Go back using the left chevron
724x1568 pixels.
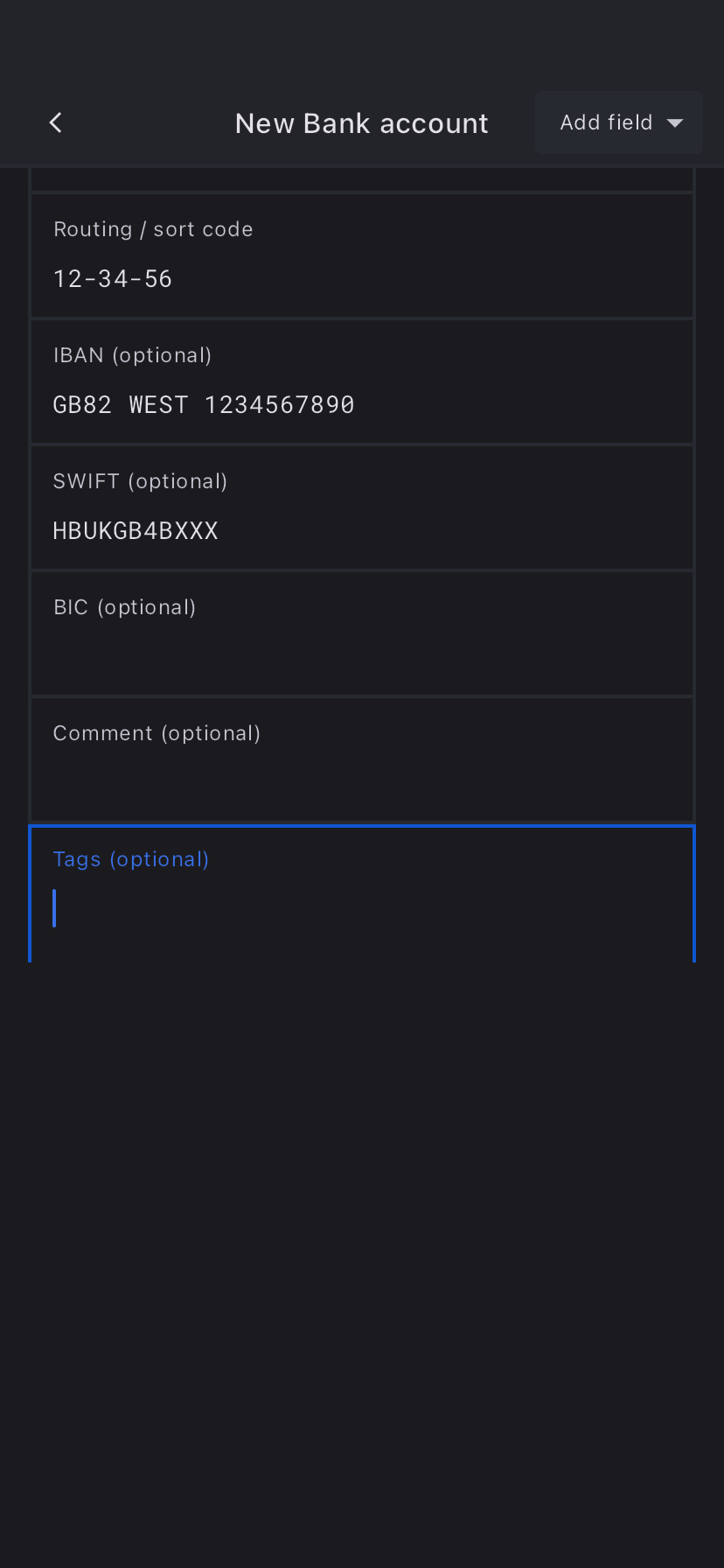[x=56, y=123]
